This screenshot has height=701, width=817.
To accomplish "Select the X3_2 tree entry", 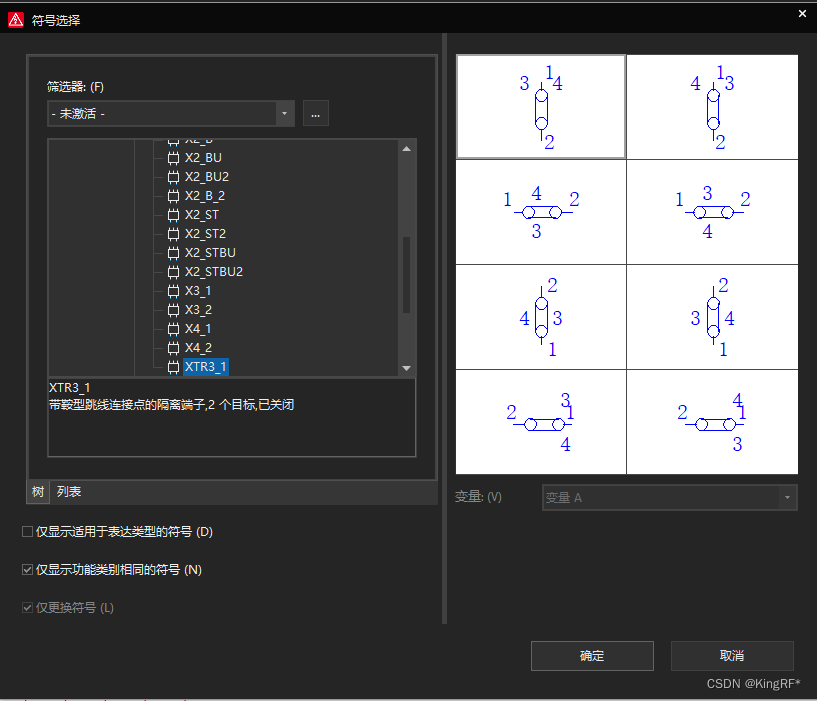I will coord(198,310).
